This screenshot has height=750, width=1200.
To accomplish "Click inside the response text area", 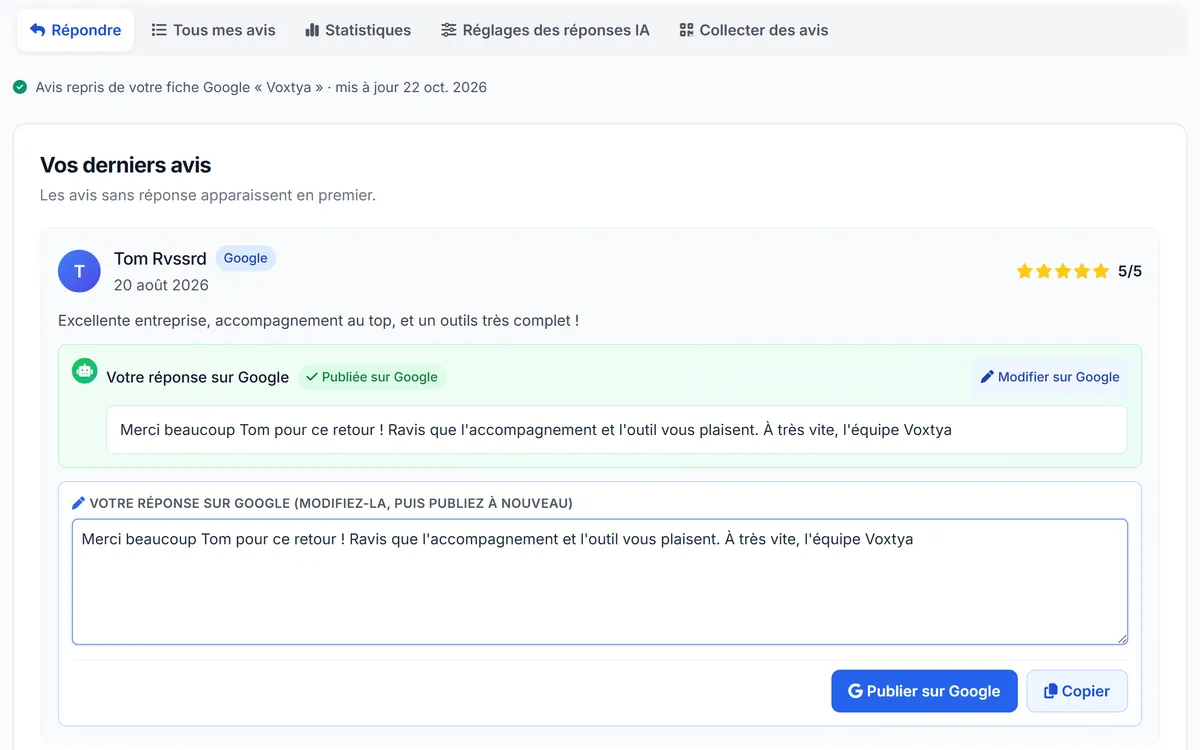I will coord(600,582).
